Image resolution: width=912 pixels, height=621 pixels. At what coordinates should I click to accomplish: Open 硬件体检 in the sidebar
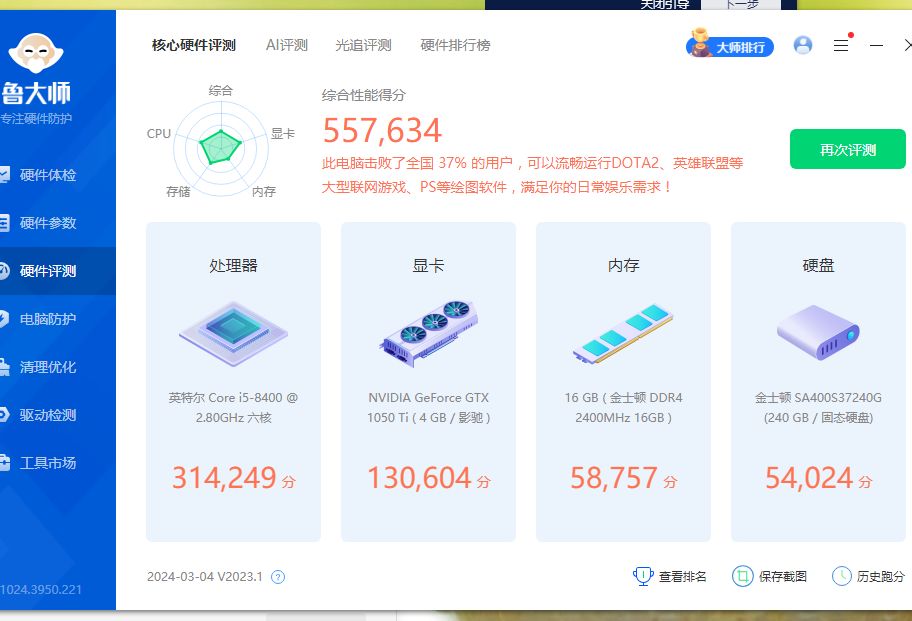48,175
